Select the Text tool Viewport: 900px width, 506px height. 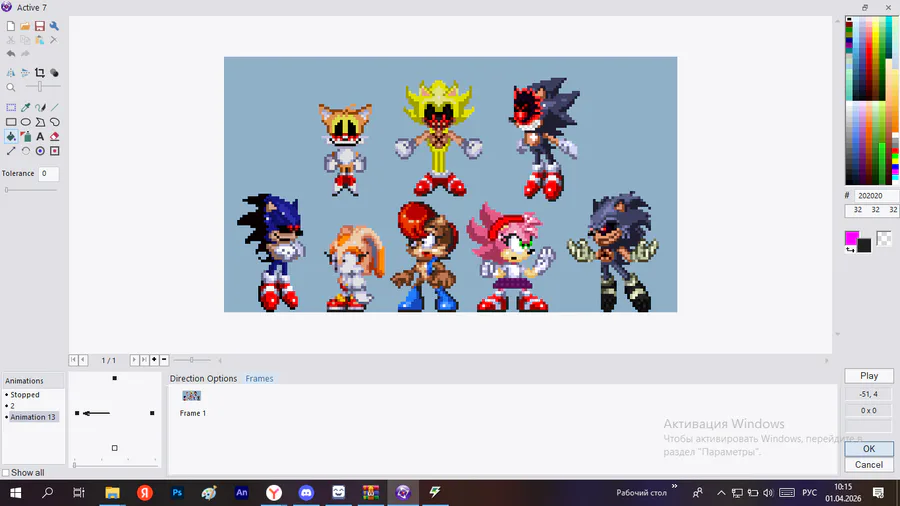40,137
